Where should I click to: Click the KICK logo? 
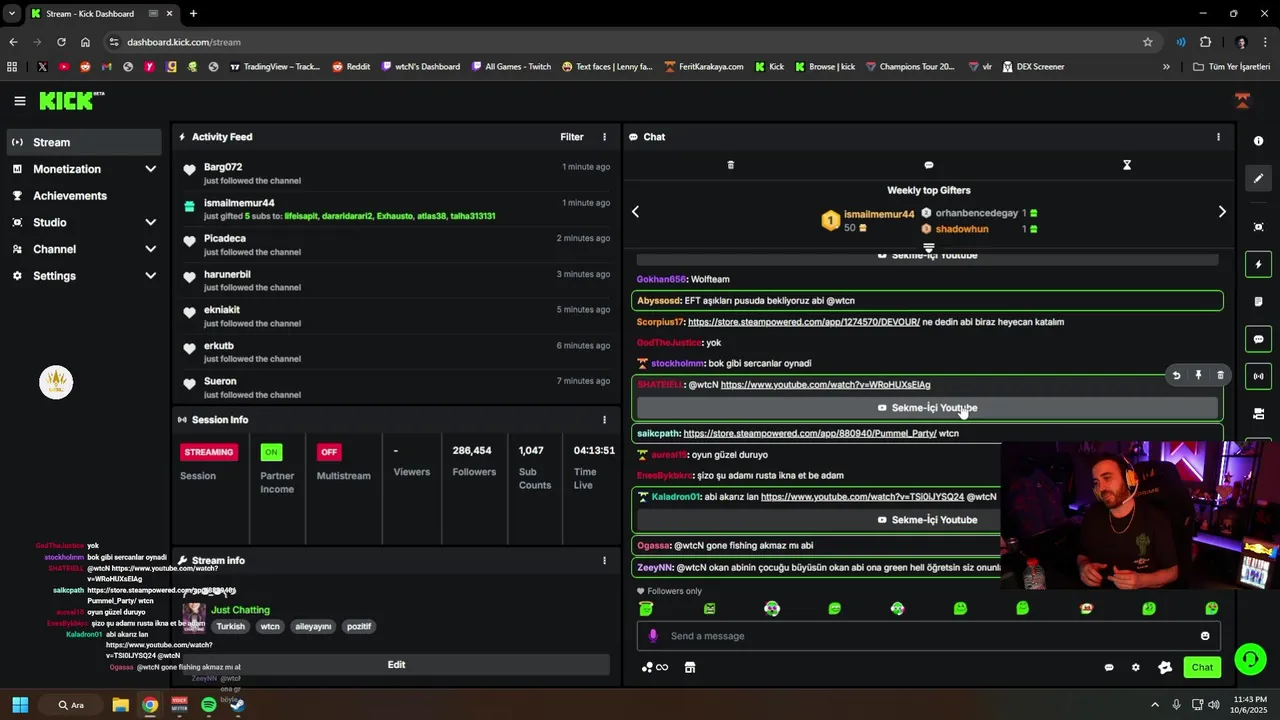click(71, 101)
